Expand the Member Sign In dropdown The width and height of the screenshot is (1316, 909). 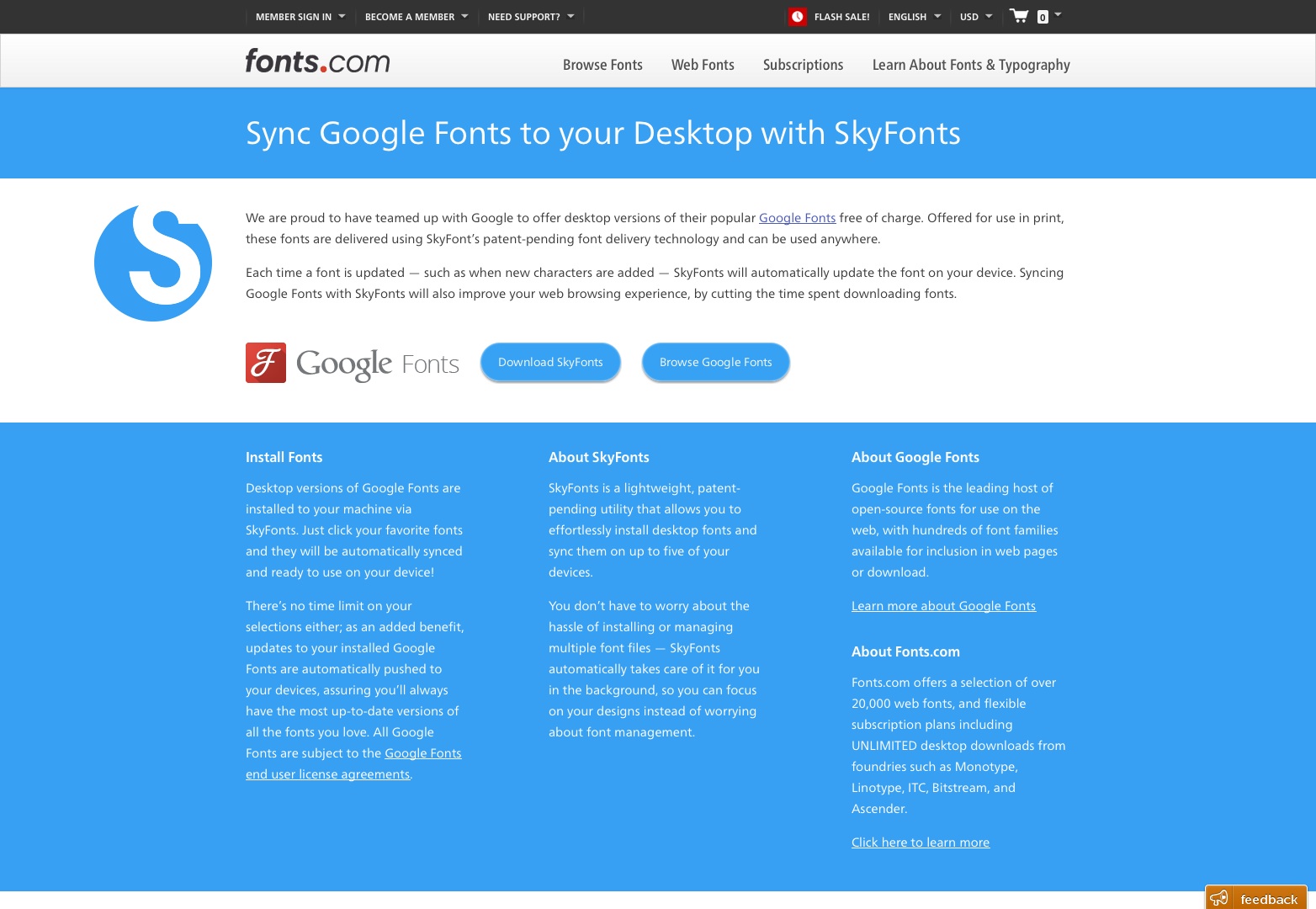(x=300, y=17)
